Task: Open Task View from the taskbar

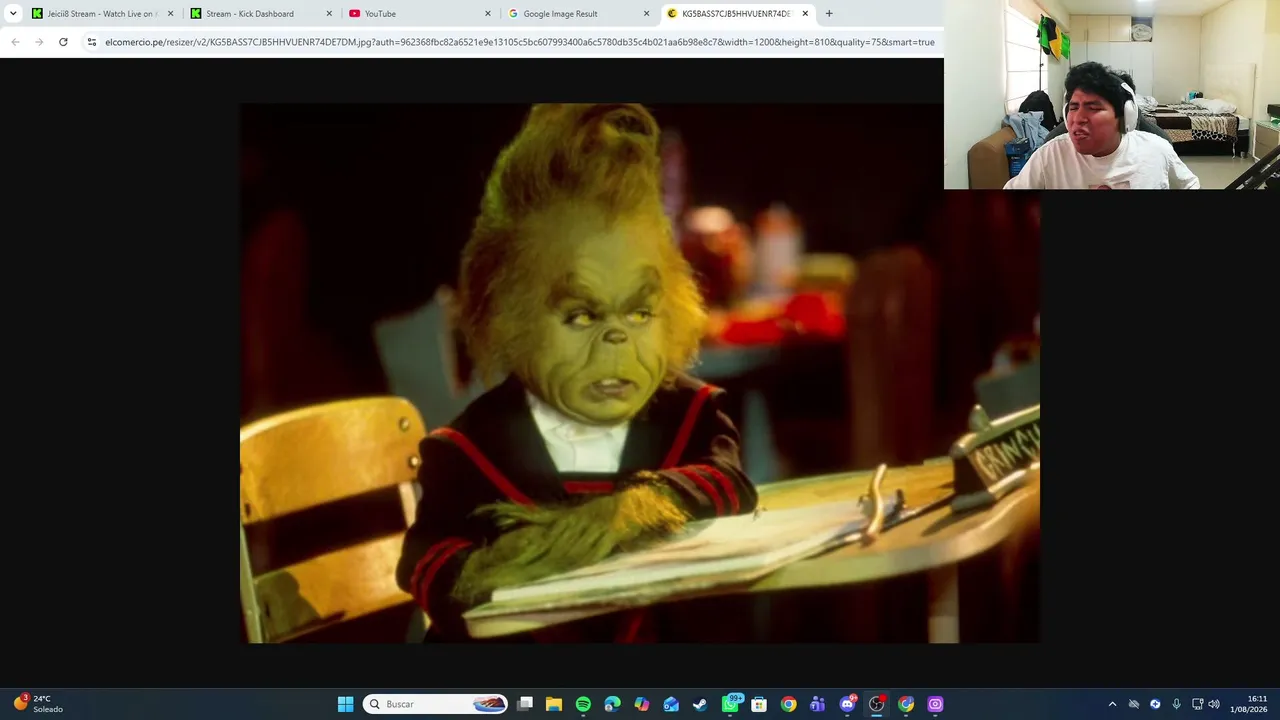Action: pyautogui.click(x=525, y=704)
